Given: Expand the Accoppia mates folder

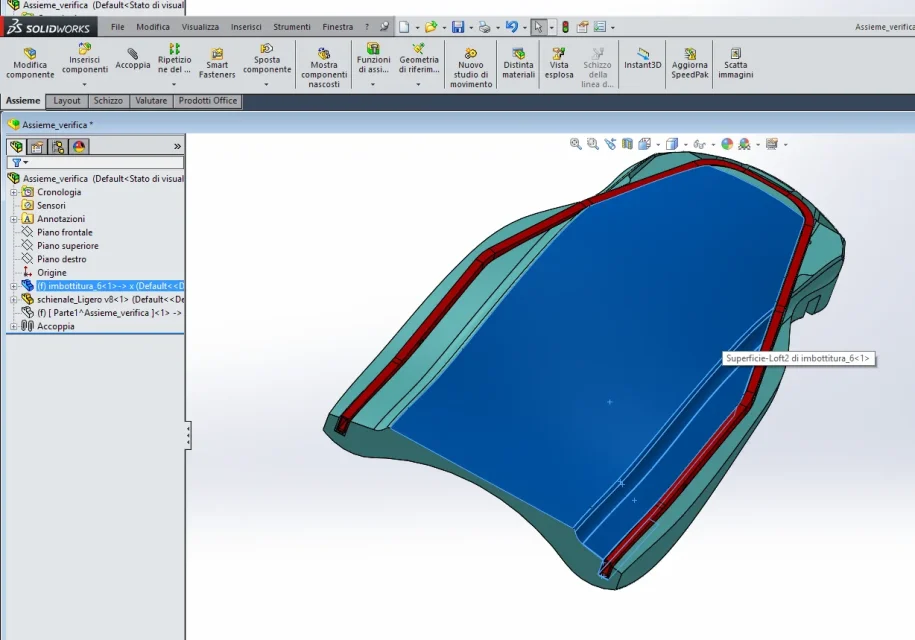Looking at the screenshot, I should click(13, 326).
